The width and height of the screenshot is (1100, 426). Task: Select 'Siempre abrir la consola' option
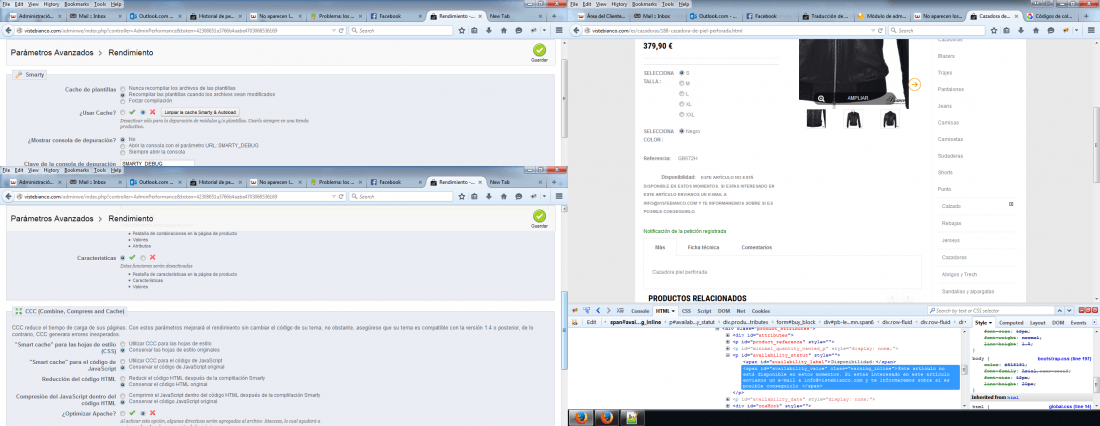click(x=123, y=151)
